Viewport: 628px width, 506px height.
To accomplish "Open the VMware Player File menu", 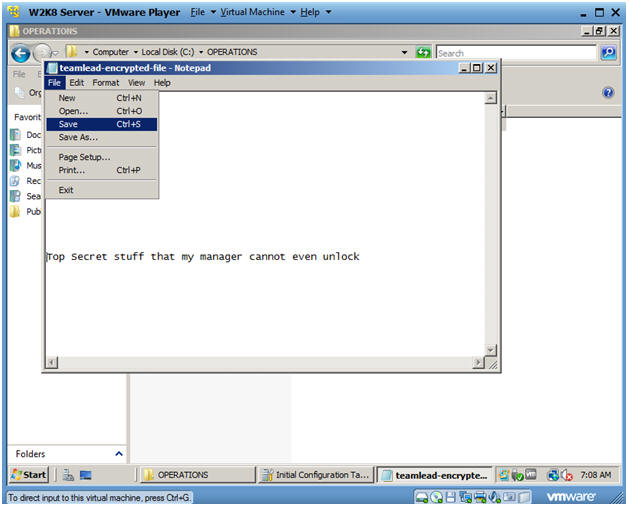I will [203, 12].
